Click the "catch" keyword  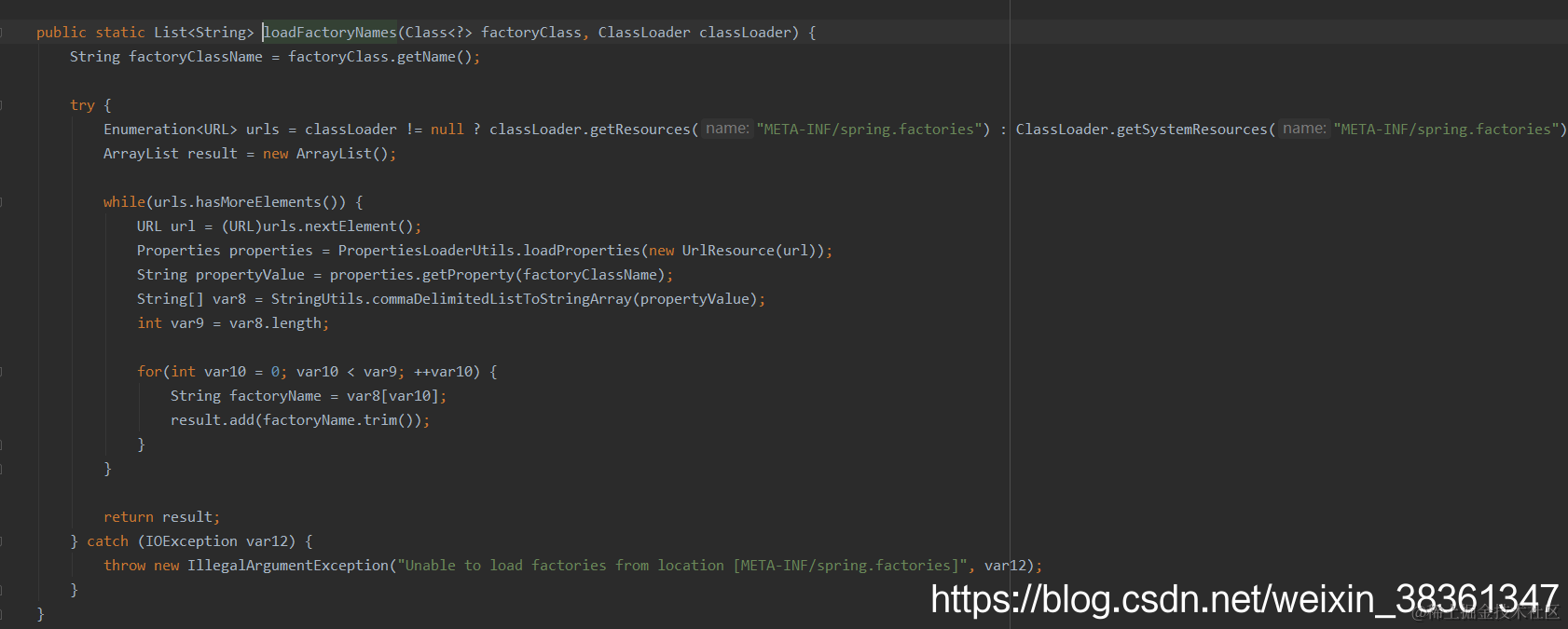(x=107, y=541)
